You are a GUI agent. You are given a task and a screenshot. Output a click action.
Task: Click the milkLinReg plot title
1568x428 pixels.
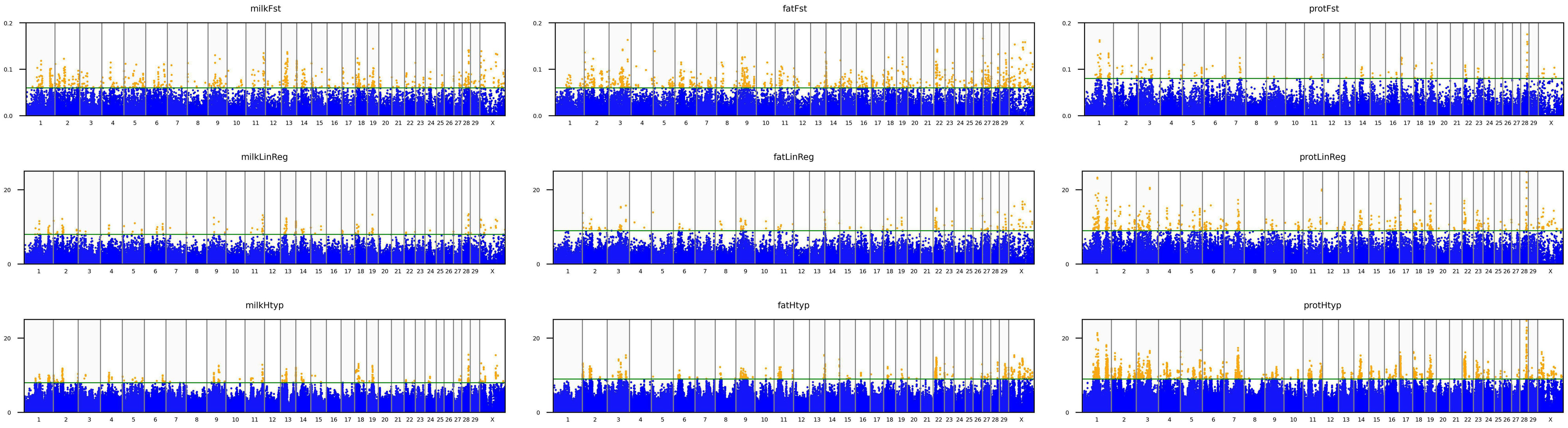[264, 157]
